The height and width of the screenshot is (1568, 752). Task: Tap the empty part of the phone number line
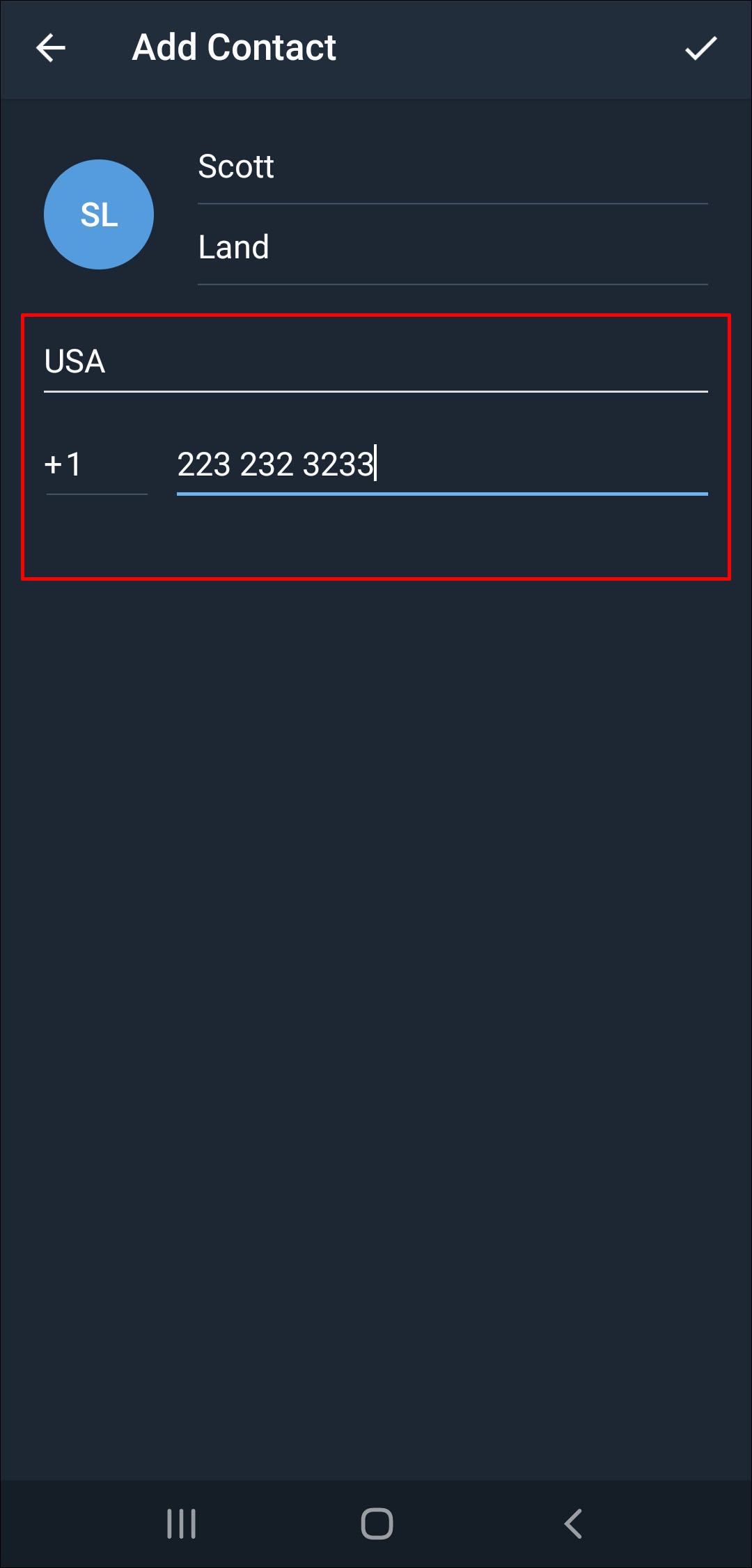[543, 464]
